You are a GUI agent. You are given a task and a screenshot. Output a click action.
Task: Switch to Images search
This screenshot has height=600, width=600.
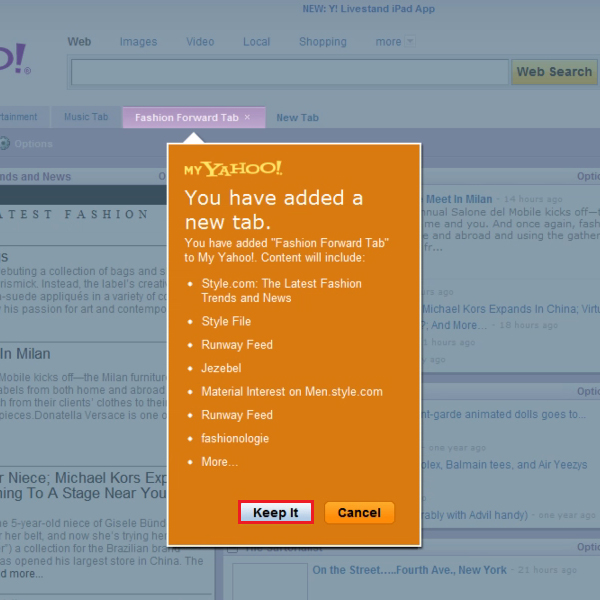(x=138, y=41)
